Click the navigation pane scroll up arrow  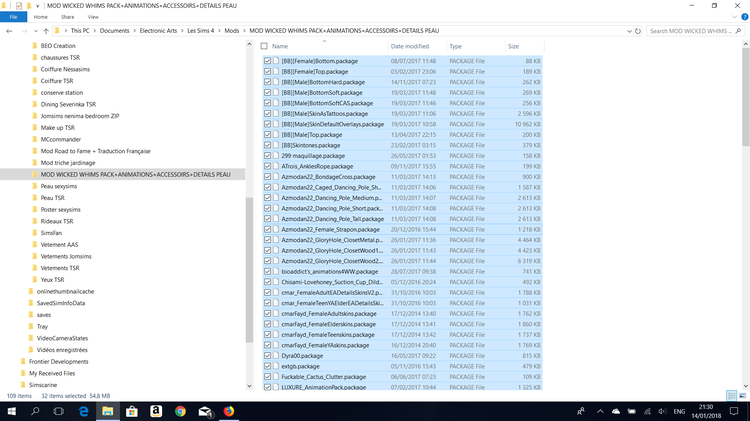pos(249,44)
